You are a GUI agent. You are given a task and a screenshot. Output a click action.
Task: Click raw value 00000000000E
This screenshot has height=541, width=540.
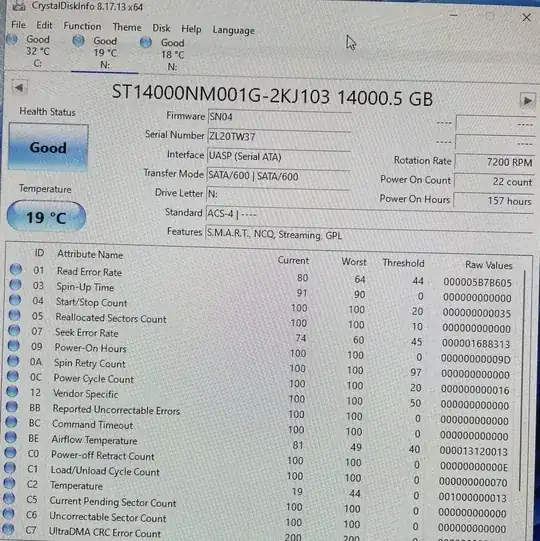pos(473,467)
